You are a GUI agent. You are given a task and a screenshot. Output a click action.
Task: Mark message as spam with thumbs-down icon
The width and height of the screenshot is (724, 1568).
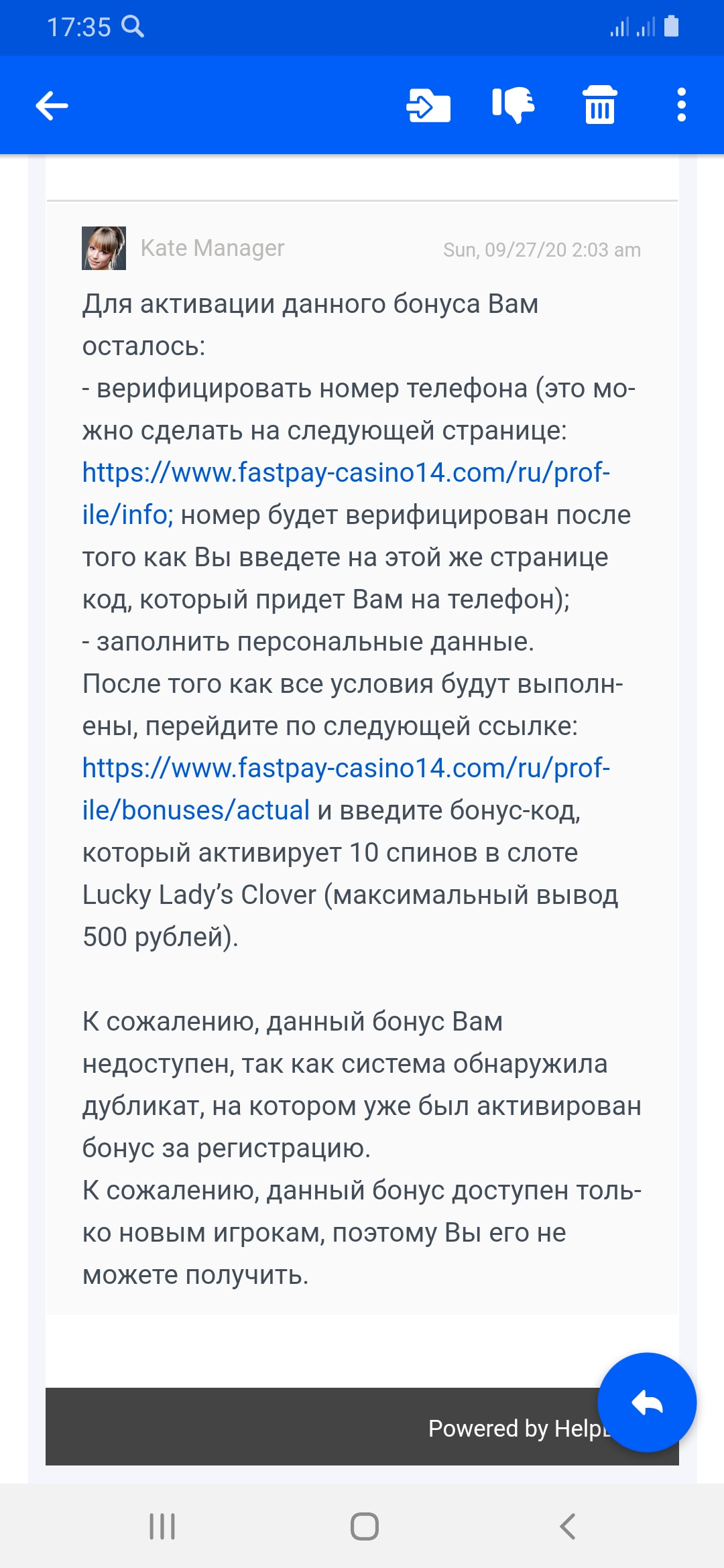[x=514, y=105]
